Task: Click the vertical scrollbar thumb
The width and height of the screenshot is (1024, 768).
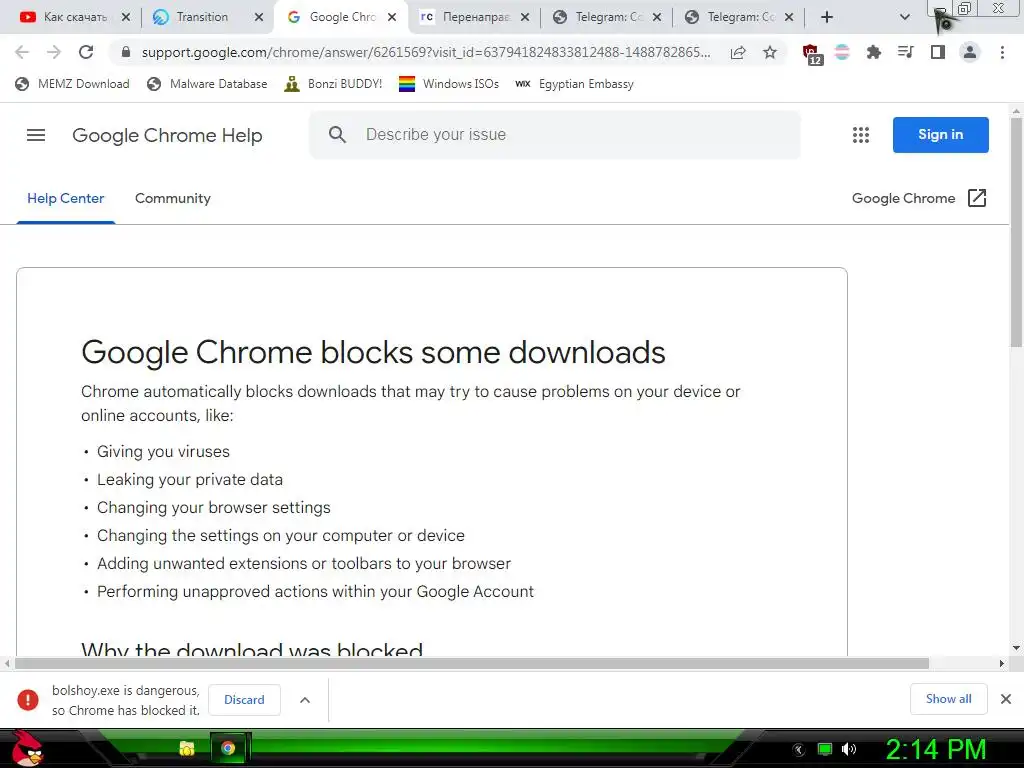Action: (1016, 232)
